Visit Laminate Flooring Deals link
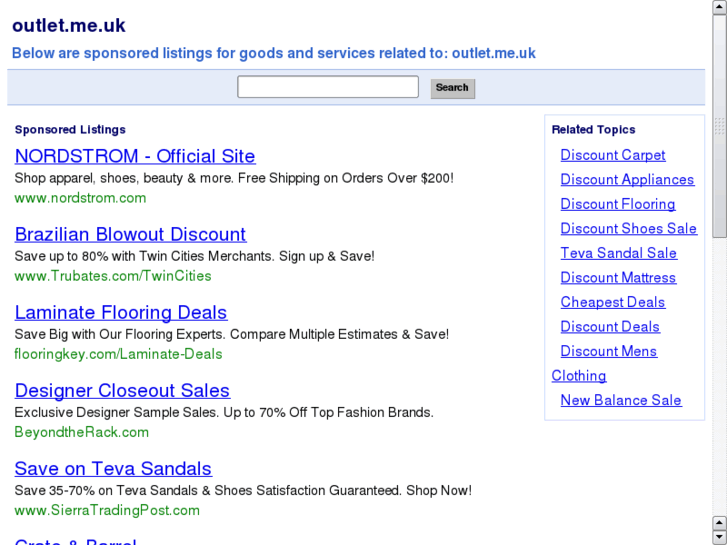This screenshot has height=545, width=727. click(121, 313)
